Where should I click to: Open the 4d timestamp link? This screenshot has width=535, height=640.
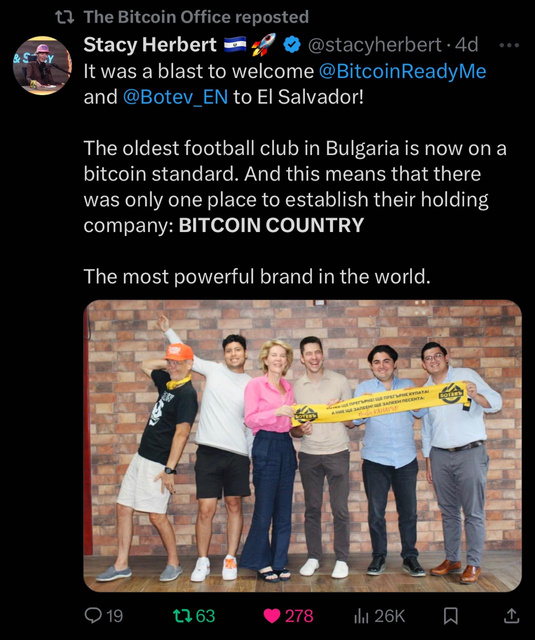click(466, 45)
